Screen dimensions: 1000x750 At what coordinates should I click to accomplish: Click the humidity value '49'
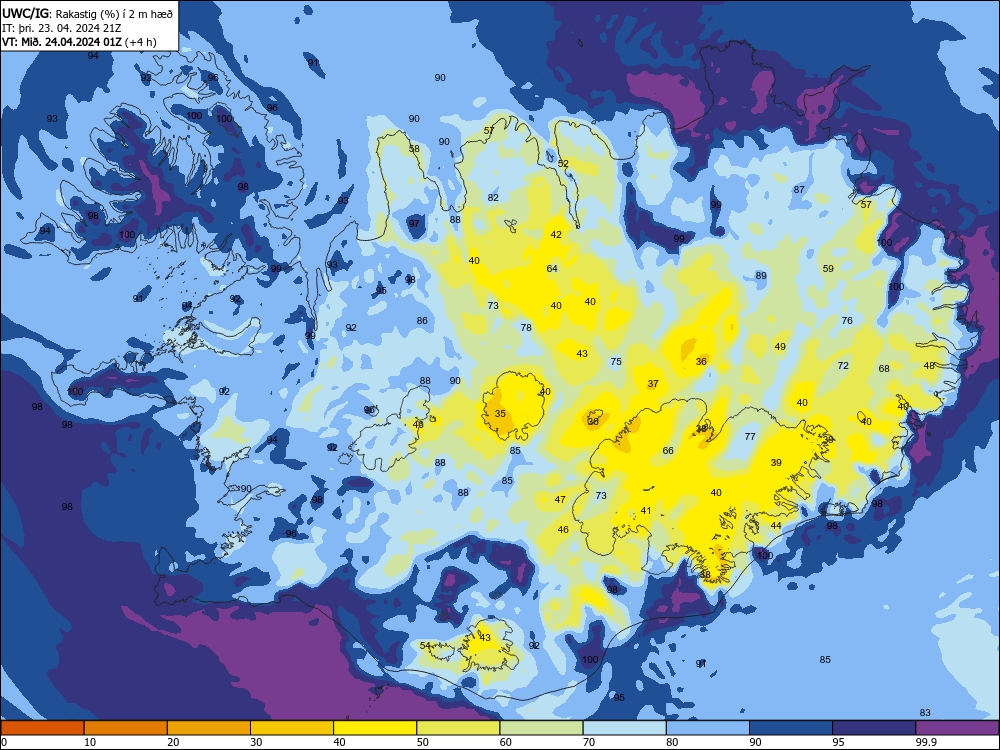780,346
